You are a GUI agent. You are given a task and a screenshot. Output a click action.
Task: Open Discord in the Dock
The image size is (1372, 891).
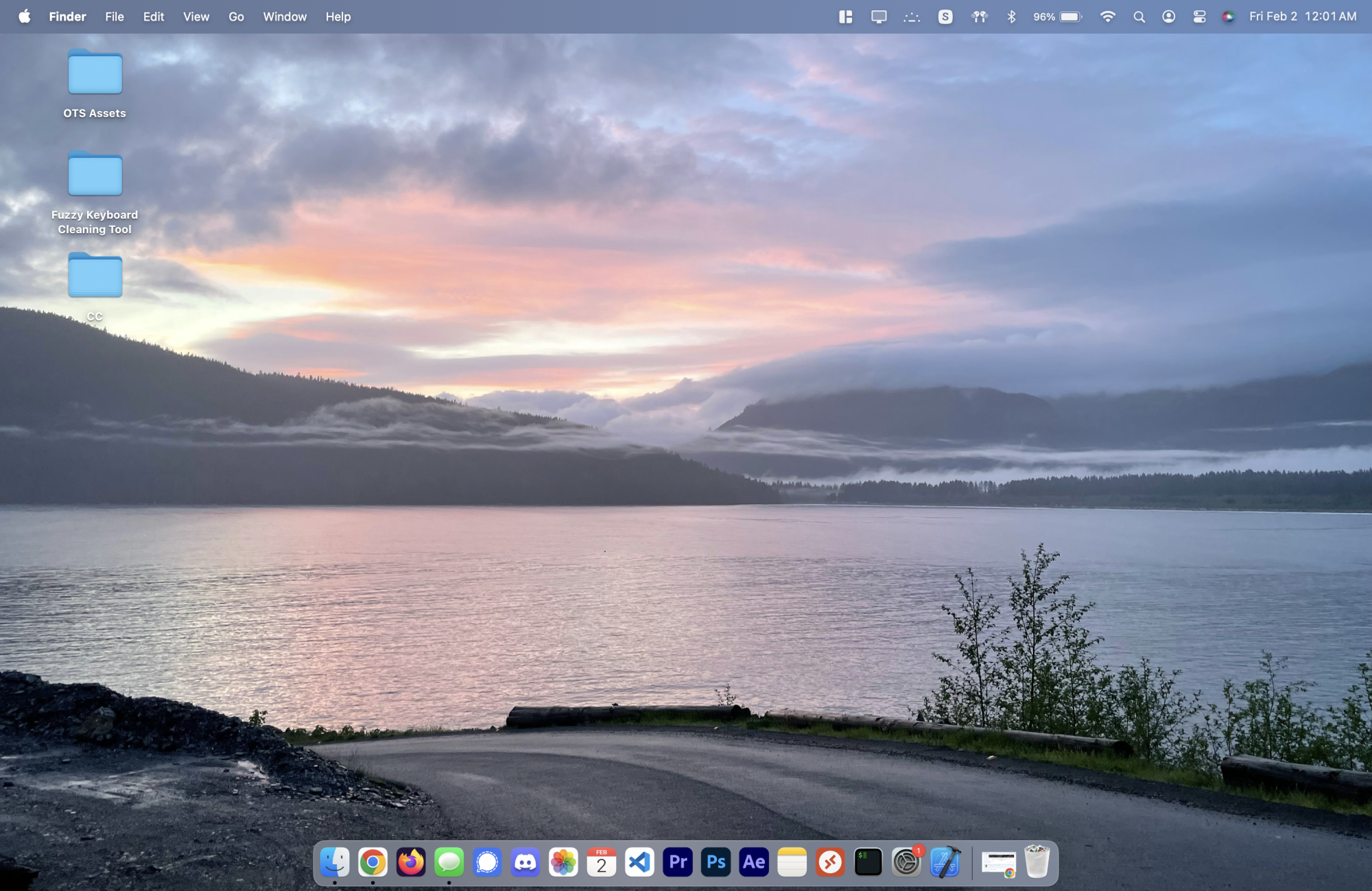(525, 862)
